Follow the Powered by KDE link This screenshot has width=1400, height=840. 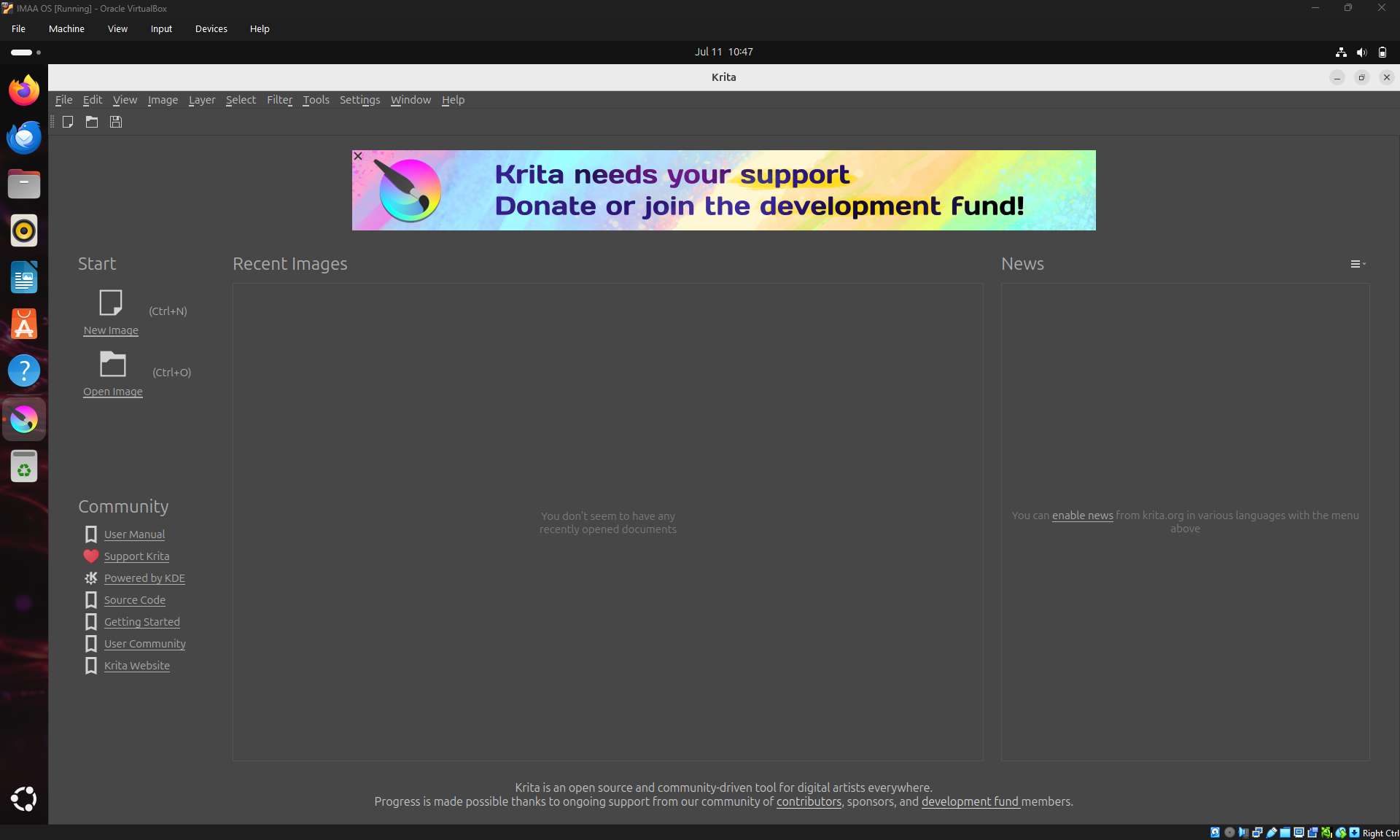(144, 578)
